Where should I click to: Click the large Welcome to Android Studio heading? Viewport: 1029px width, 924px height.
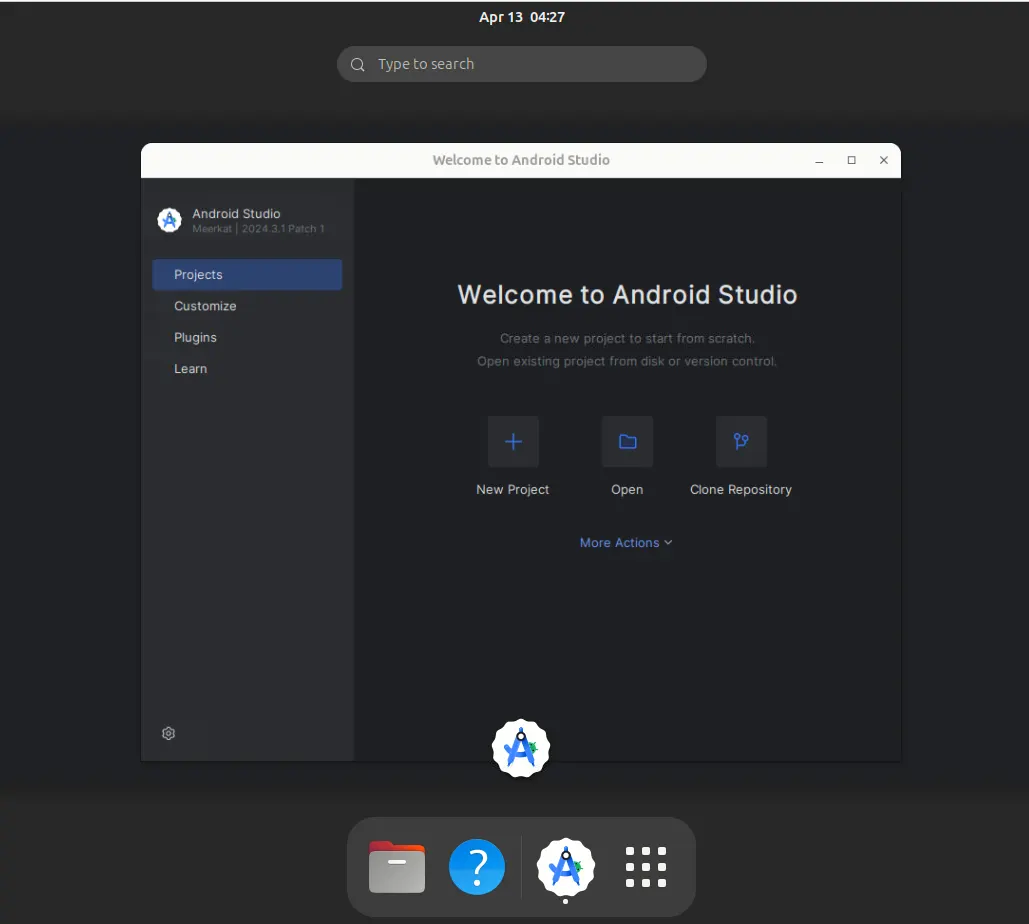pos(627,295)
